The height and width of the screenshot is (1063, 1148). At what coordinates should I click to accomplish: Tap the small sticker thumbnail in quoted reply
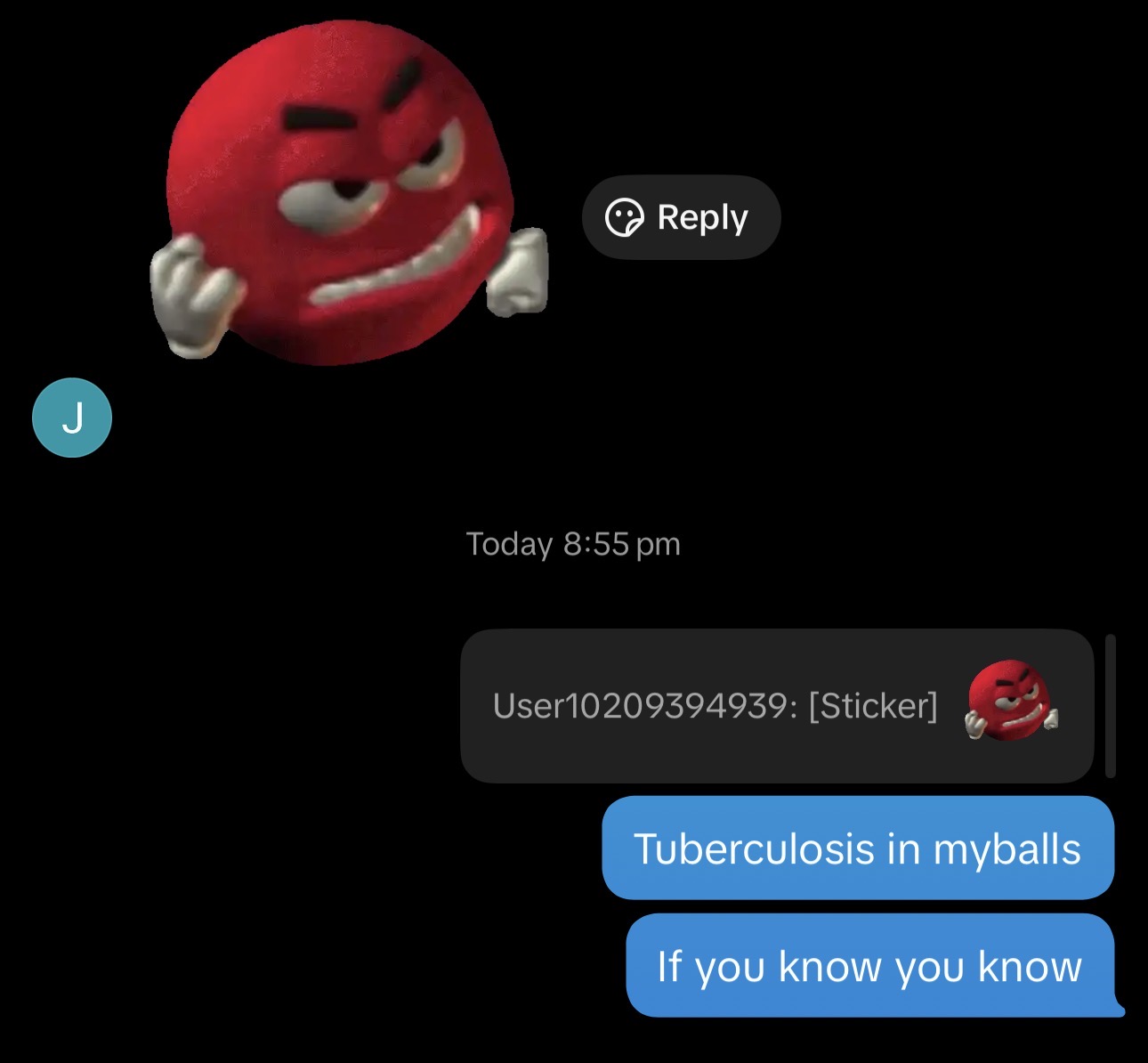[1011, 700]
